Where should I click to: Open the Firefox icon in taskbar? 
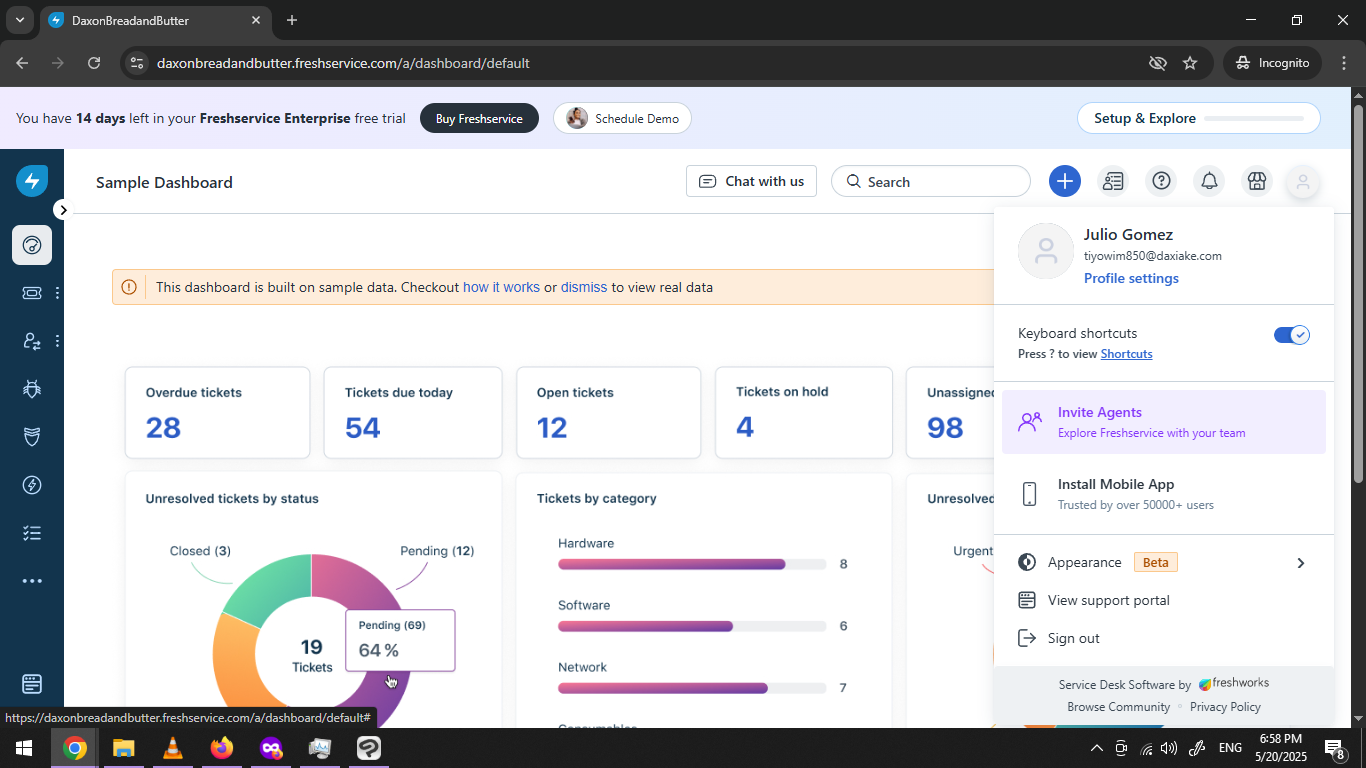[x=222, y=748]
